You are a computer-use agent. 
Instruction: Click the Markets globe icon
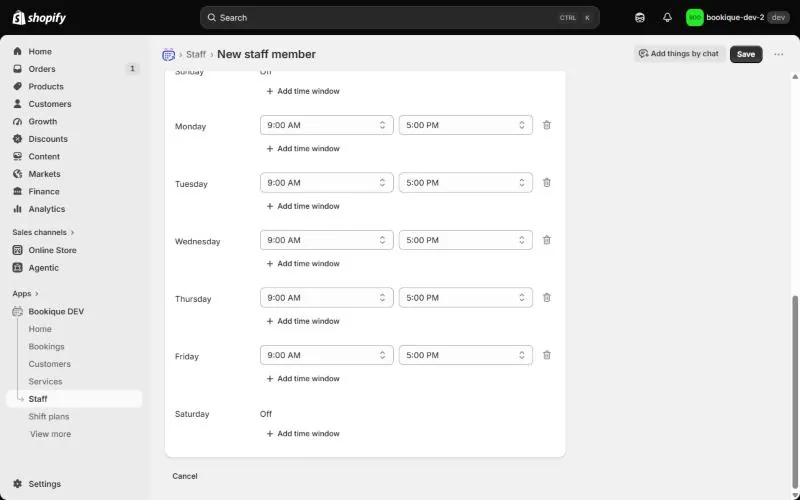[x=17, y=174]
